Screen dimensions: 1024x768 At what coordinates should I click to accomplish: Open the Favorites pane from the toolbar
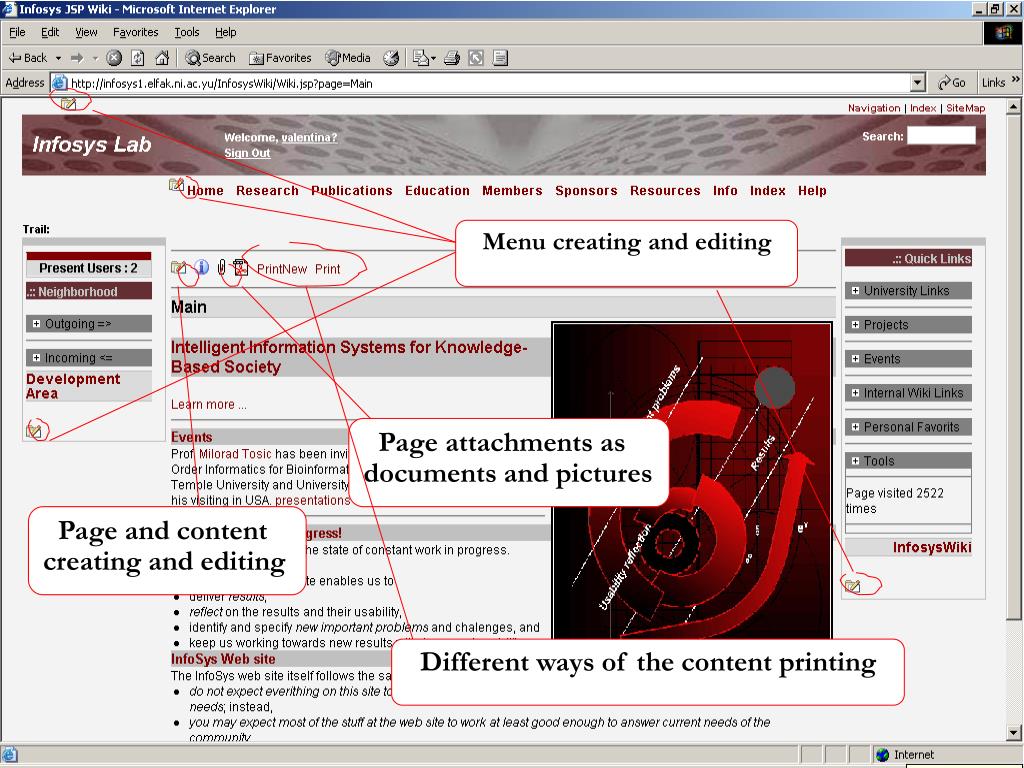click(280, 58)
